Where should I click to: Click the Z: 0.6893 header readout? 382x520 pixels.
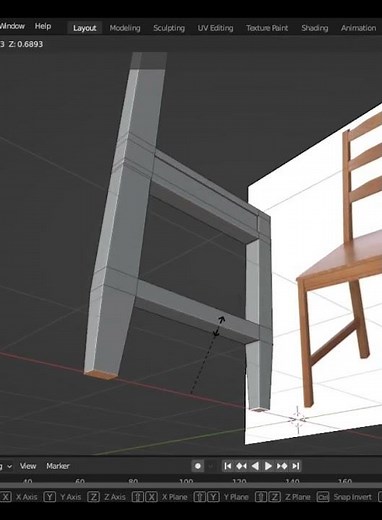(26, 44)
